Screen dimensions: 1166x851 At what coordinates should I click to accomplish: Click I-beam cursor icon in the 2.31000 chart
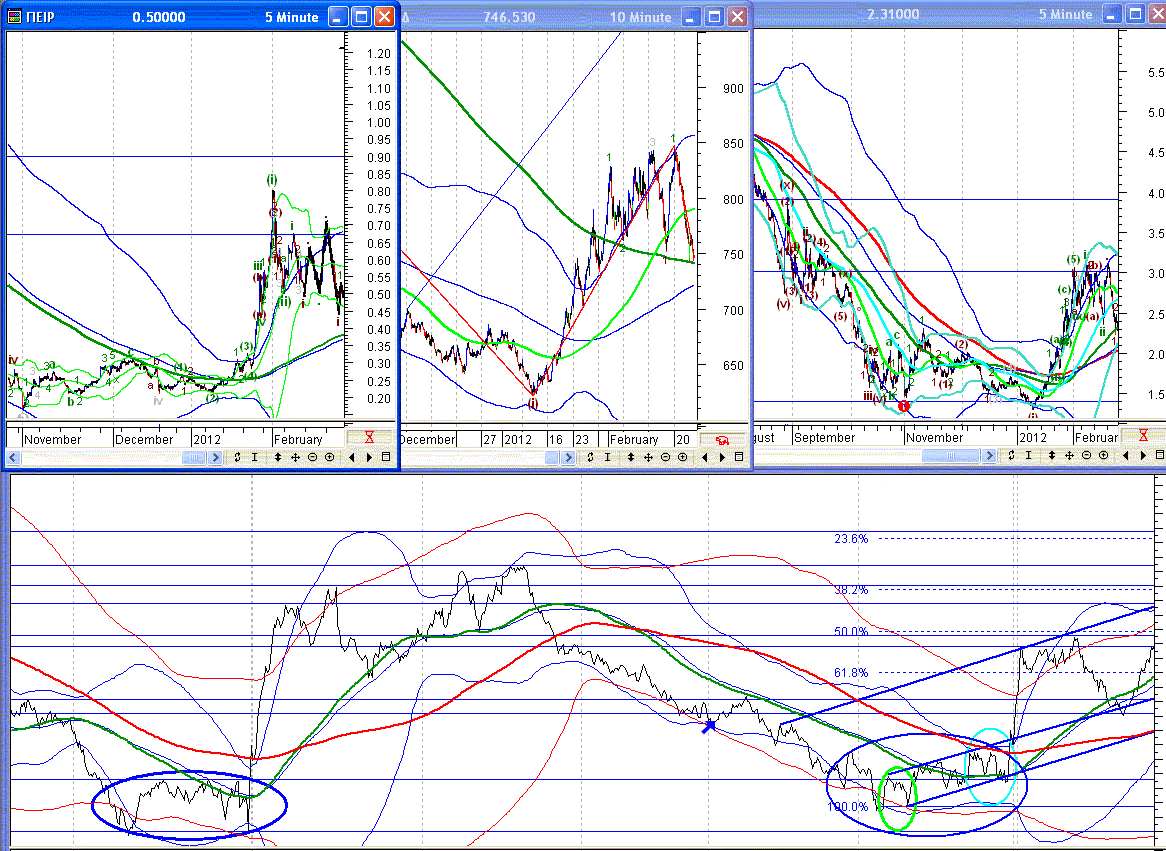pos(1028,455)
